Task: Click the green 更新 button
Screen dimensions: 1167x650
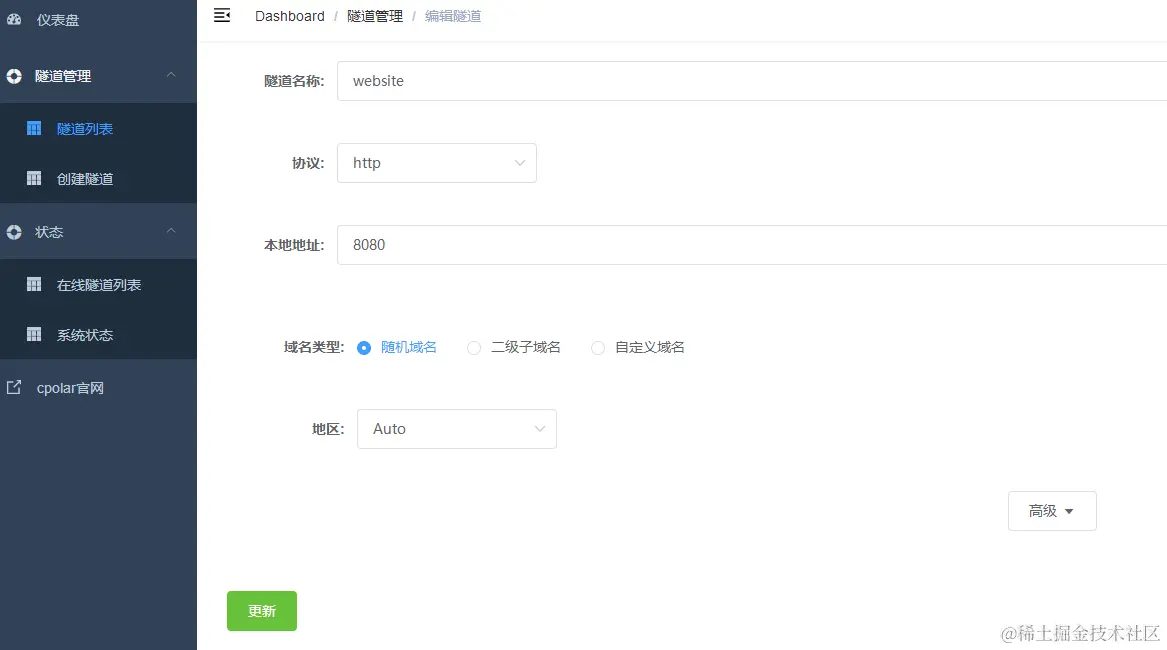Action: [262, 611]
